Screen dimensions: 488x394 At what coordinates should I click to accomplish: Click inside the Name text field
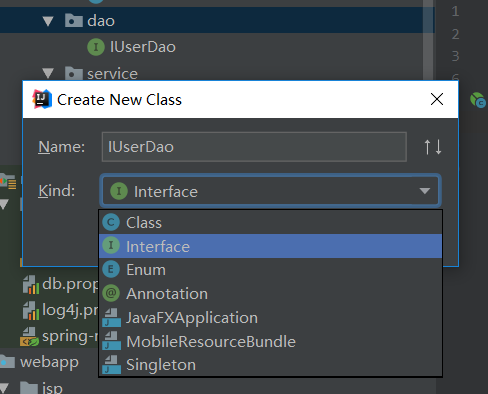coord(254,147)
